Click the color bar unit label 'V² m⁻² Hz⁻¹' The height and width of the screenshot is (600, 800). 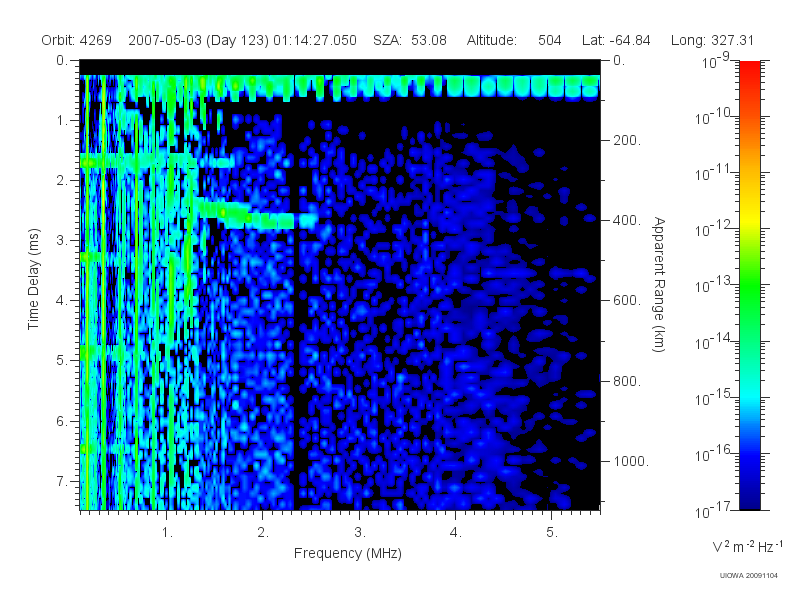coord(747,547)
